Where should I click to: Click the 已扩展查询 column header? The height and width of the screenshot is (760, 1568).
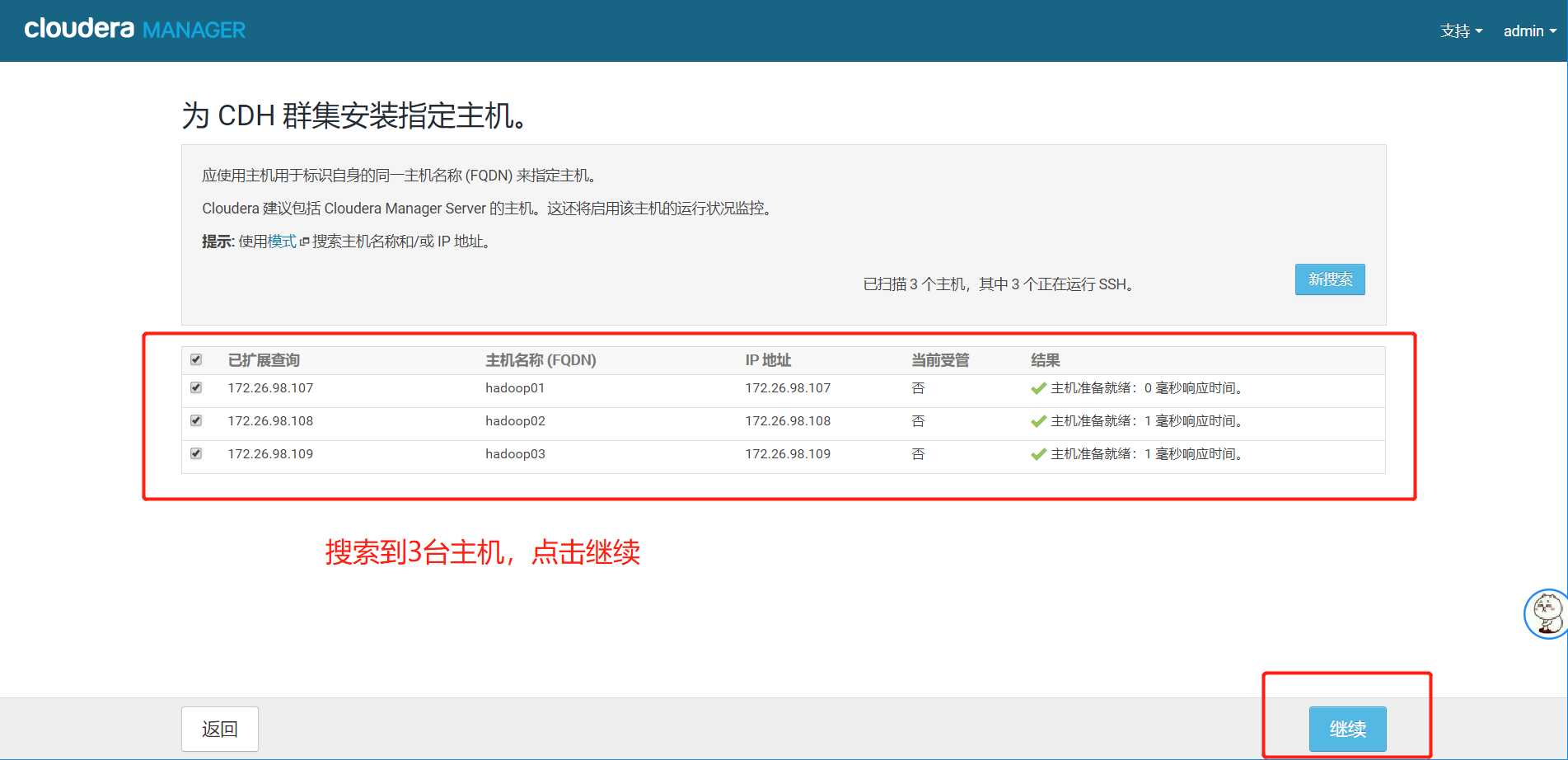click(x=264, y=360)
